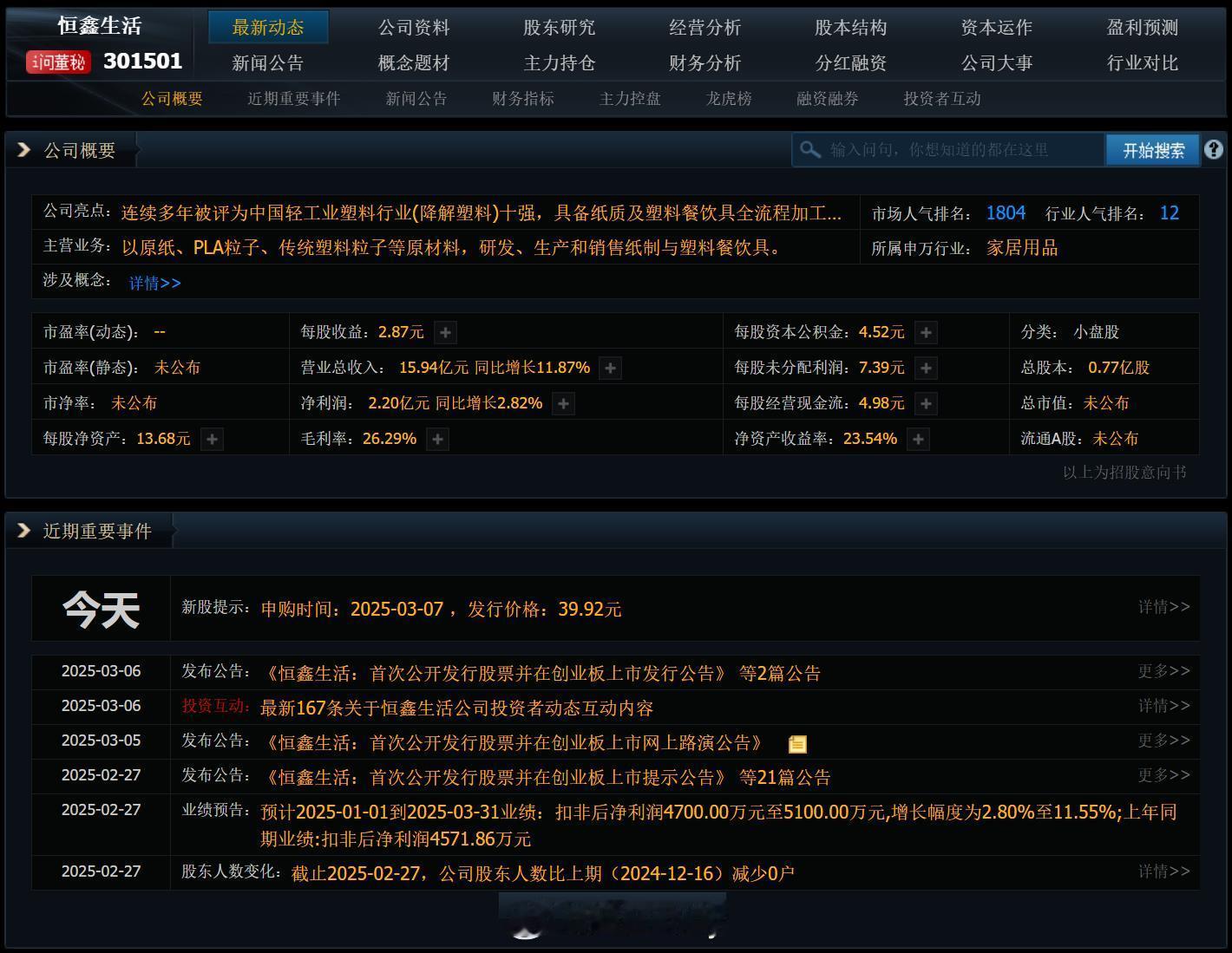Open 详情>> for 投资互动 row
This screenshot has width=1232, height=953.
tap(1164, 706)
